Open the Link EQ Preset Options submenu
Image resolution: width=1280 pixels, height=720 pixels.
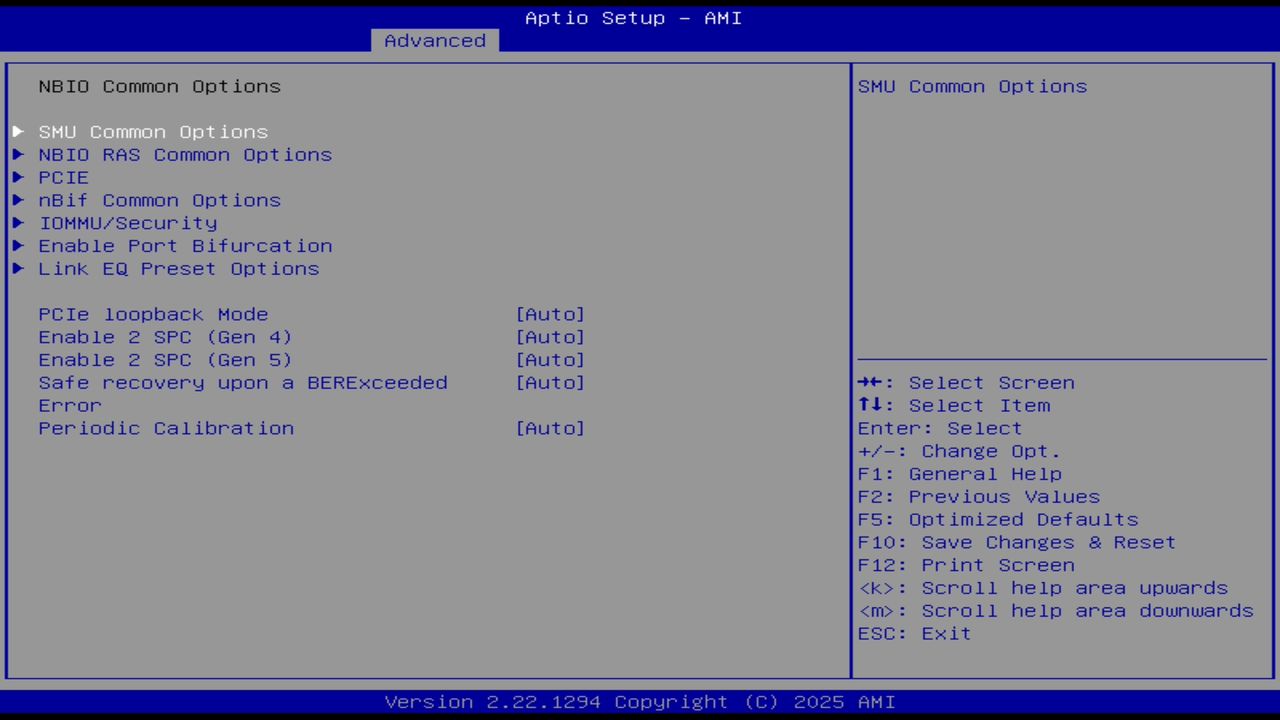178,268
